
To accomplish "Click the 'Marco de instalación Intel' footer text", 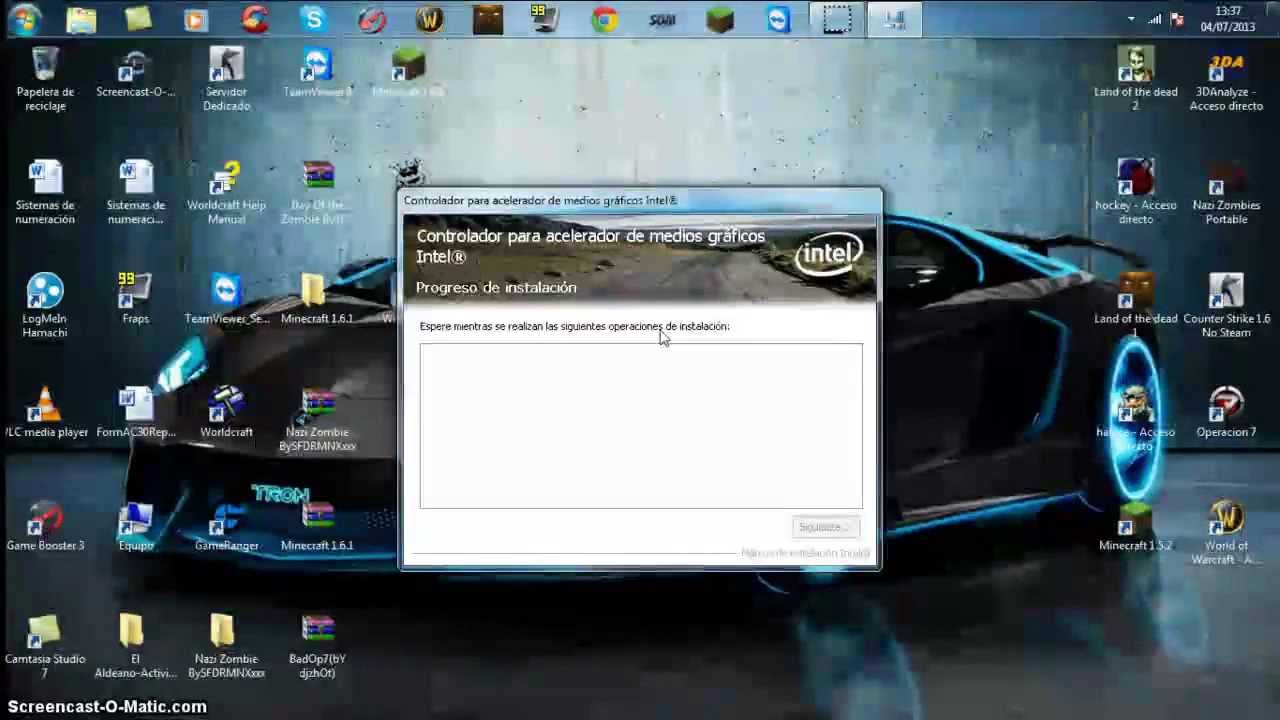I will click(x=805, y=553).
